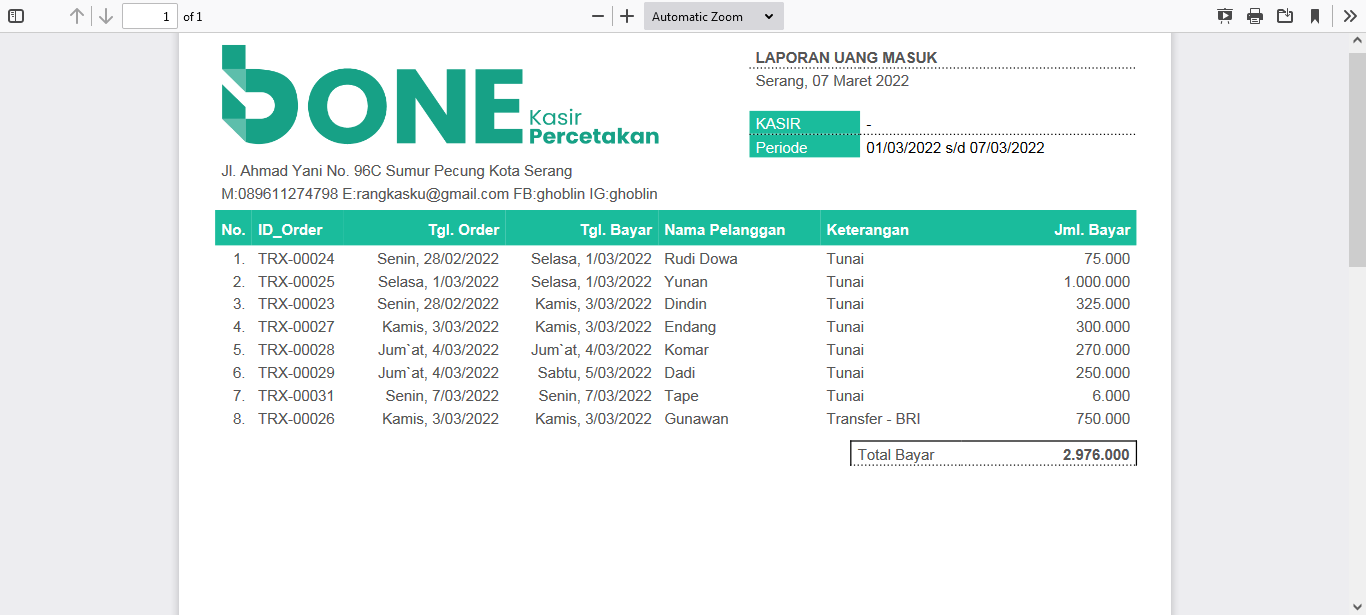Click customer name Gunawan
1366x615 pixels.
tap(697, 419)
